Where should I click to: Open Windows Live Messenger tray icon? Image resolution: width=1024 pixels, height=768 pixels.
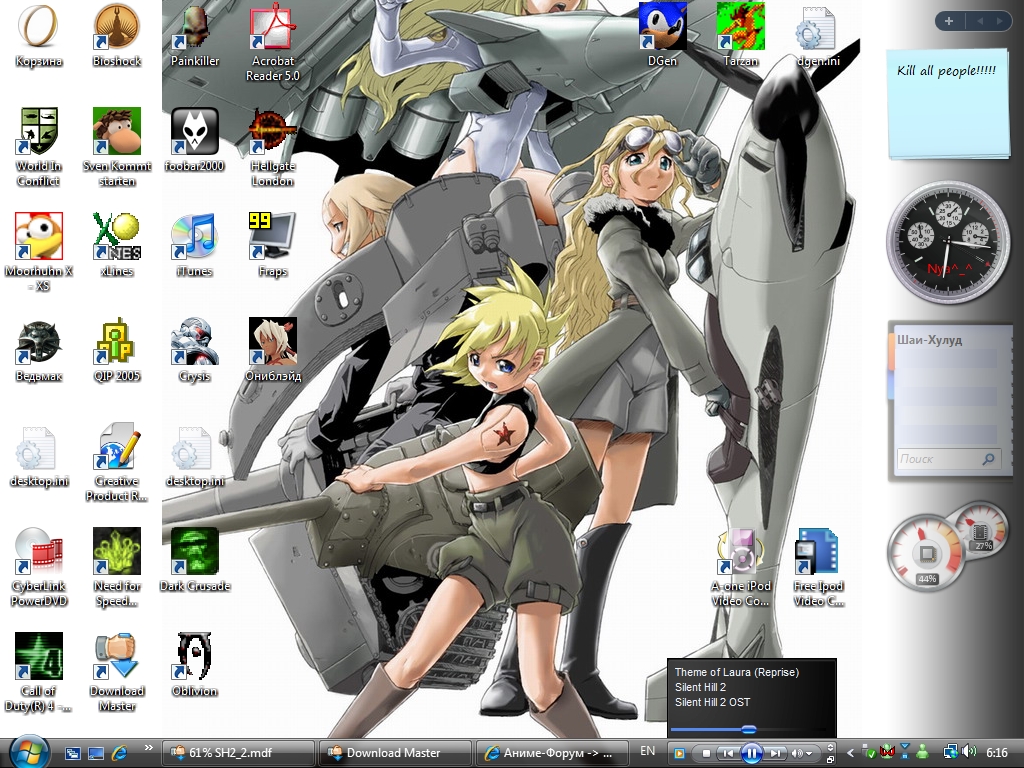click(923, 753)
